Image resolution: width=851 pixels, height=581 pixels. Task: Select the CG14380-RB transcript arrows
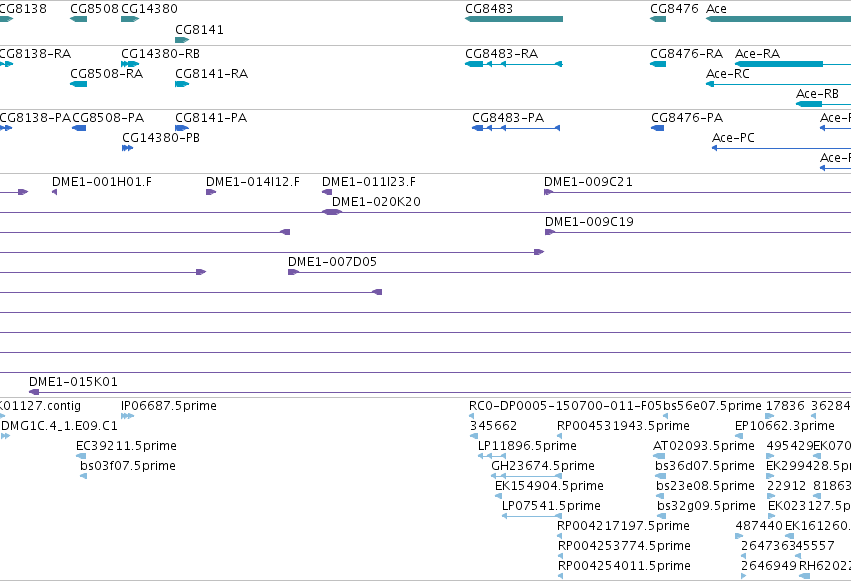tap(130, 64)
